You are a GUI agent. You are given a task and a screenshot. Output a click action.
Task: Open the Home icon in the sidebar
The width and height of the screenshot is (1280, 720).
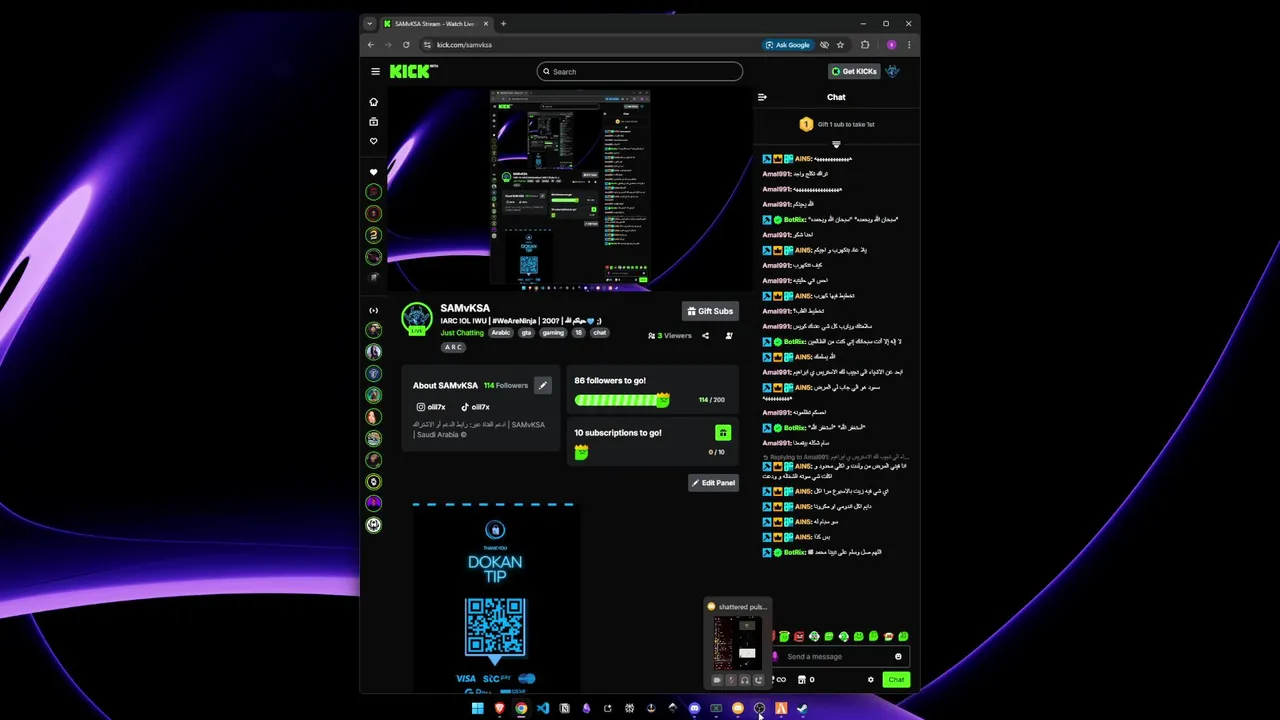point(374,102)
